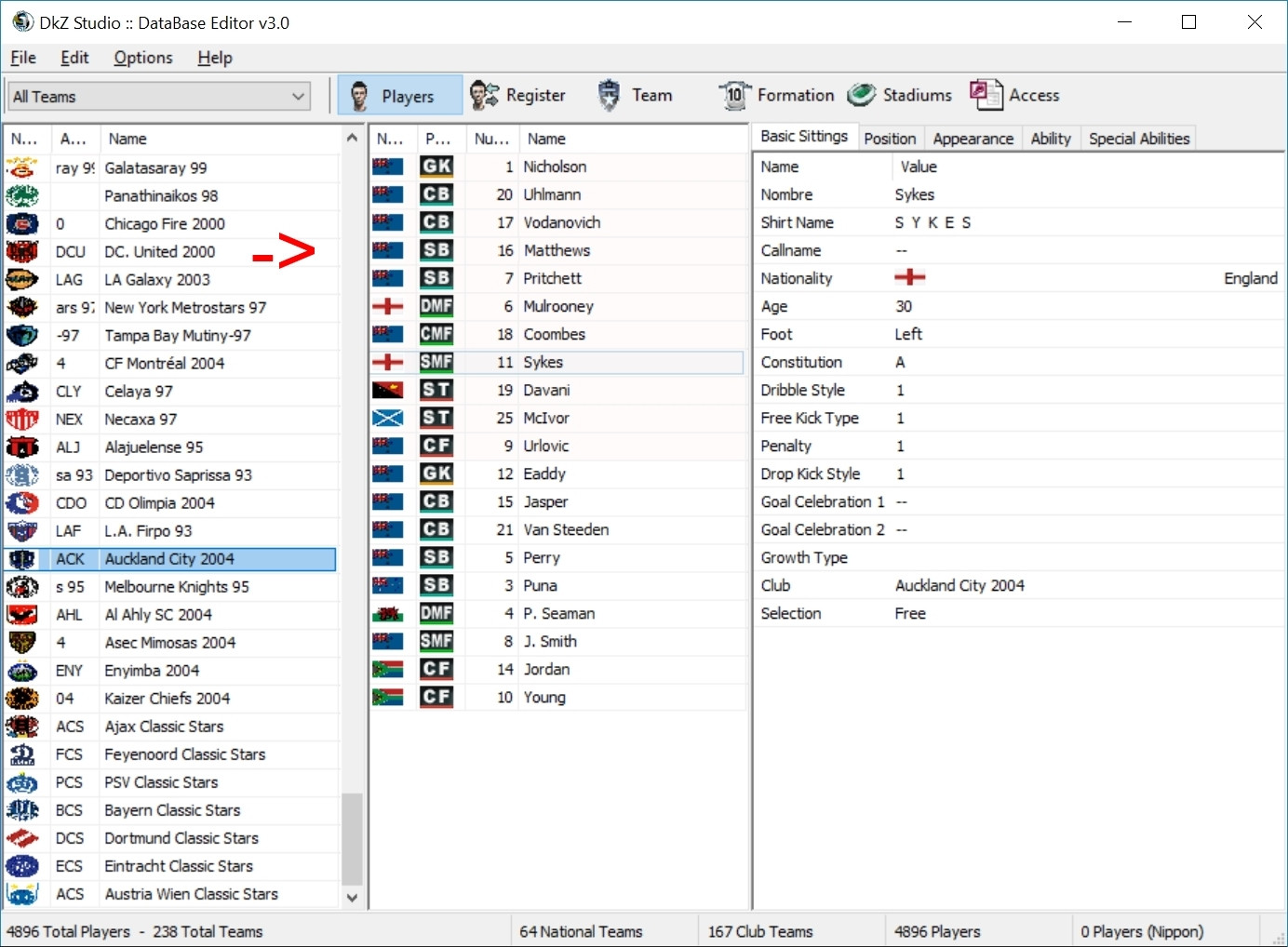1288x947 pixels.
Task: Click the Galatasaray 99 team crest
Action: (x=22, y=168)
